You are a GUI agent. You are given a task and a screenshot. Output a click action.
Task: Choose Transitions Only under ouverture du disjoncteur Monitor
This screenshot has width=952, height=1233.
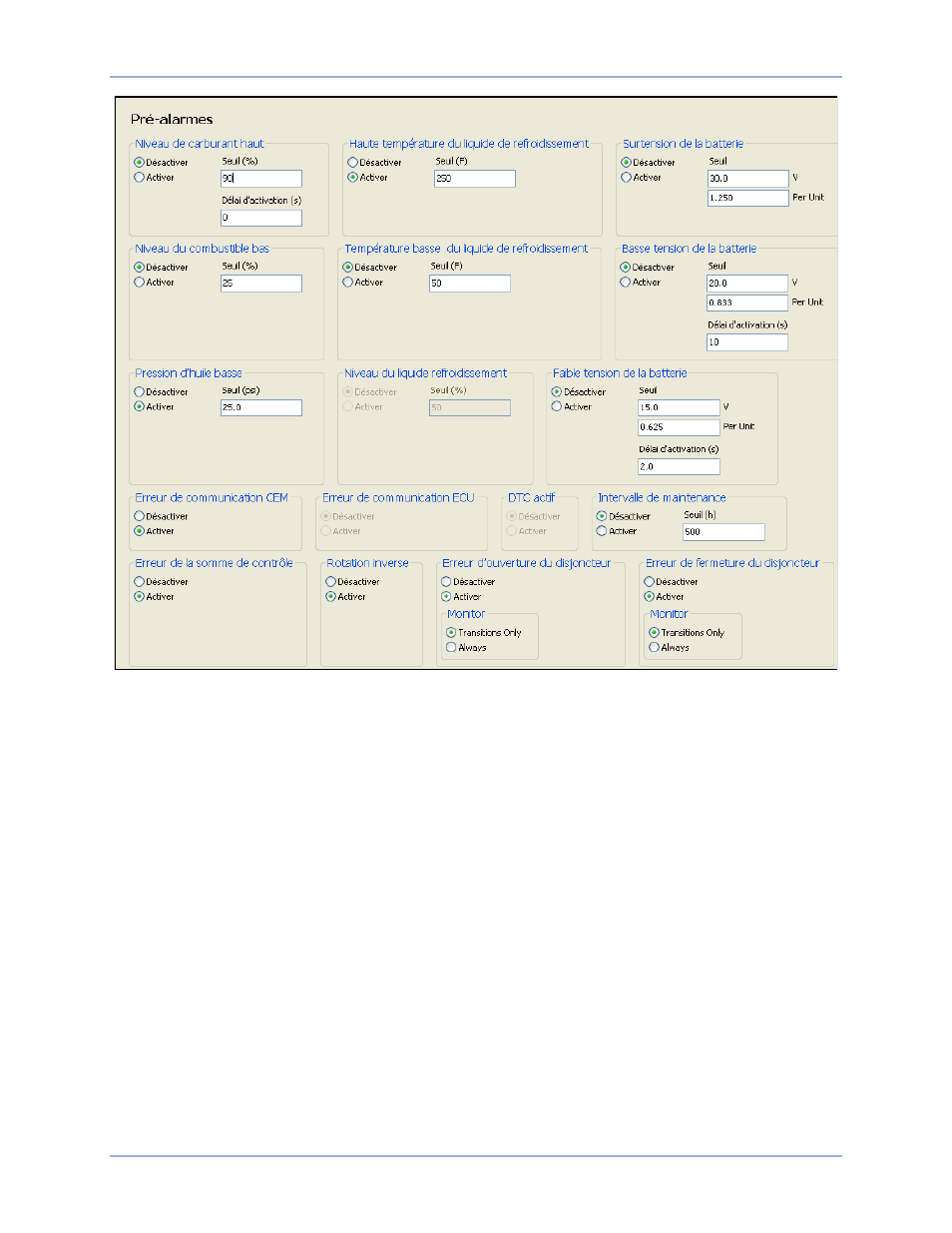pos(451,633)
